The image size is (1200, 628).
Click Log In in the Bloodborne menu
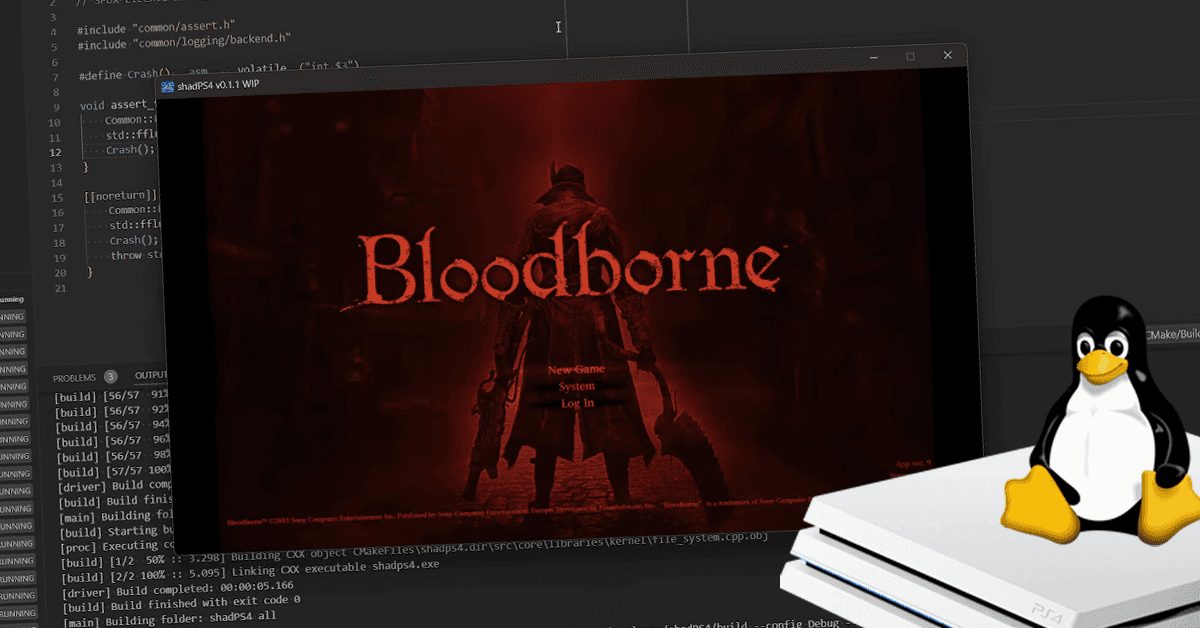[577, 402]
